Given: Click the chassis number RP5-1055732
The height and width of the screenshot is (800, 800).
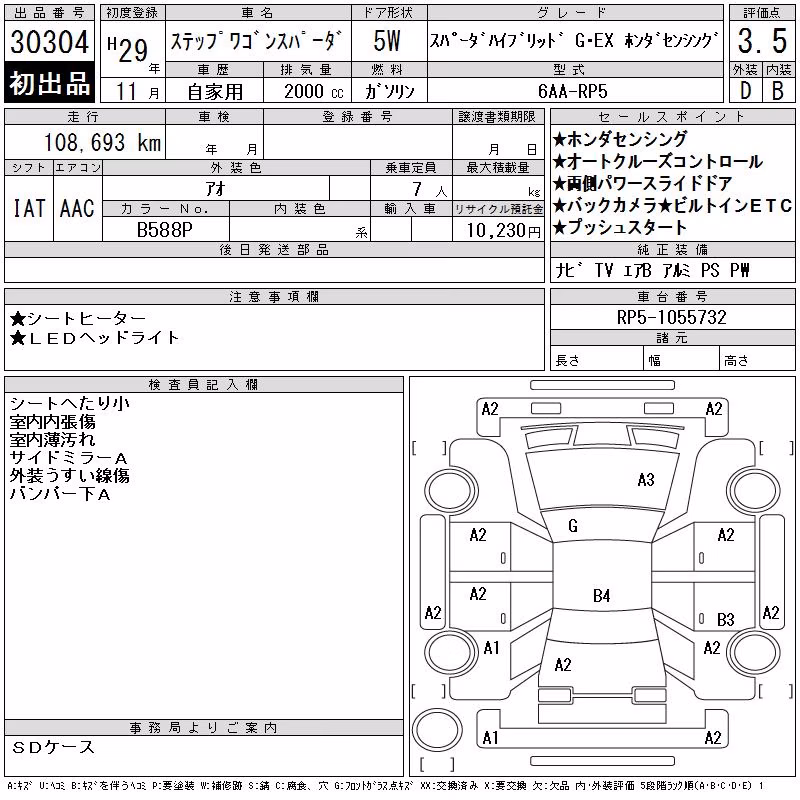Looking at the screenshot, I should pyautogui.click(x=671, y=317).
